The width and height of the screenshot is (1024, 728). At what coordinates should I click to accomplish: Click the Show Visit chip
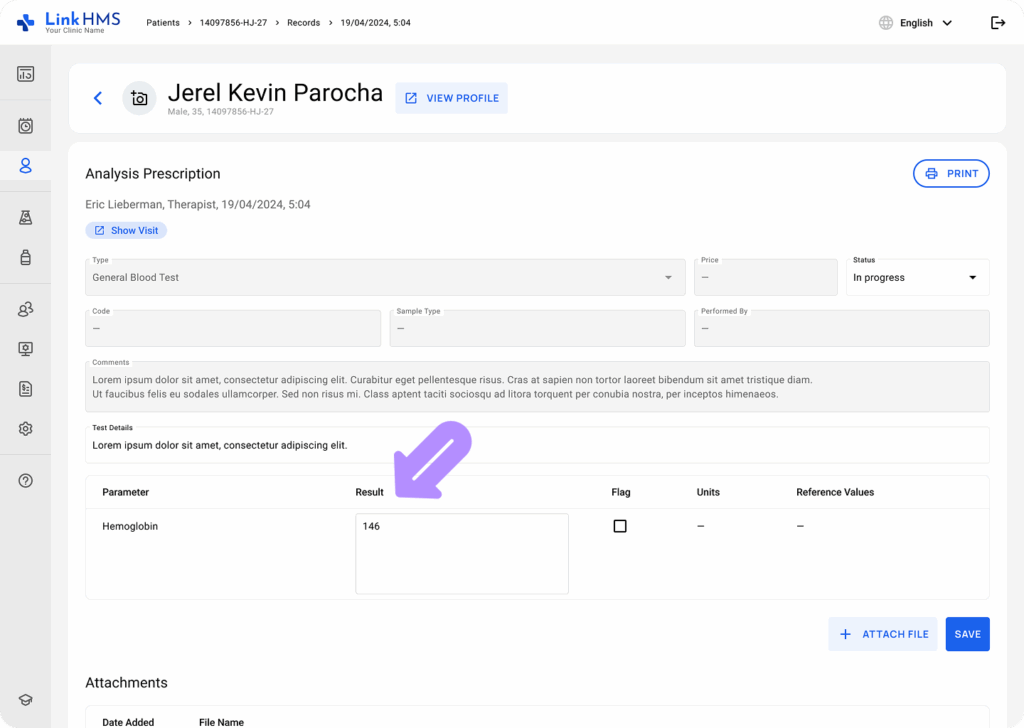click(126, 230)
